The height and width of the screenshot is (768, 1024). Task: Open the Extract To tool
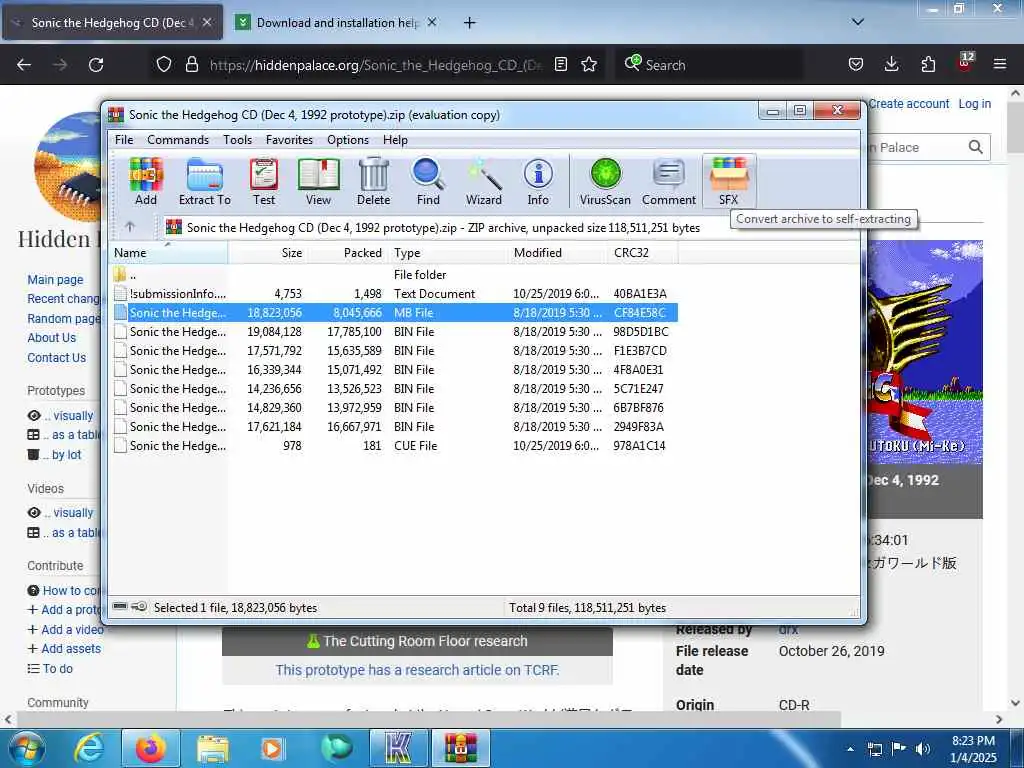(x=204, y=182)
